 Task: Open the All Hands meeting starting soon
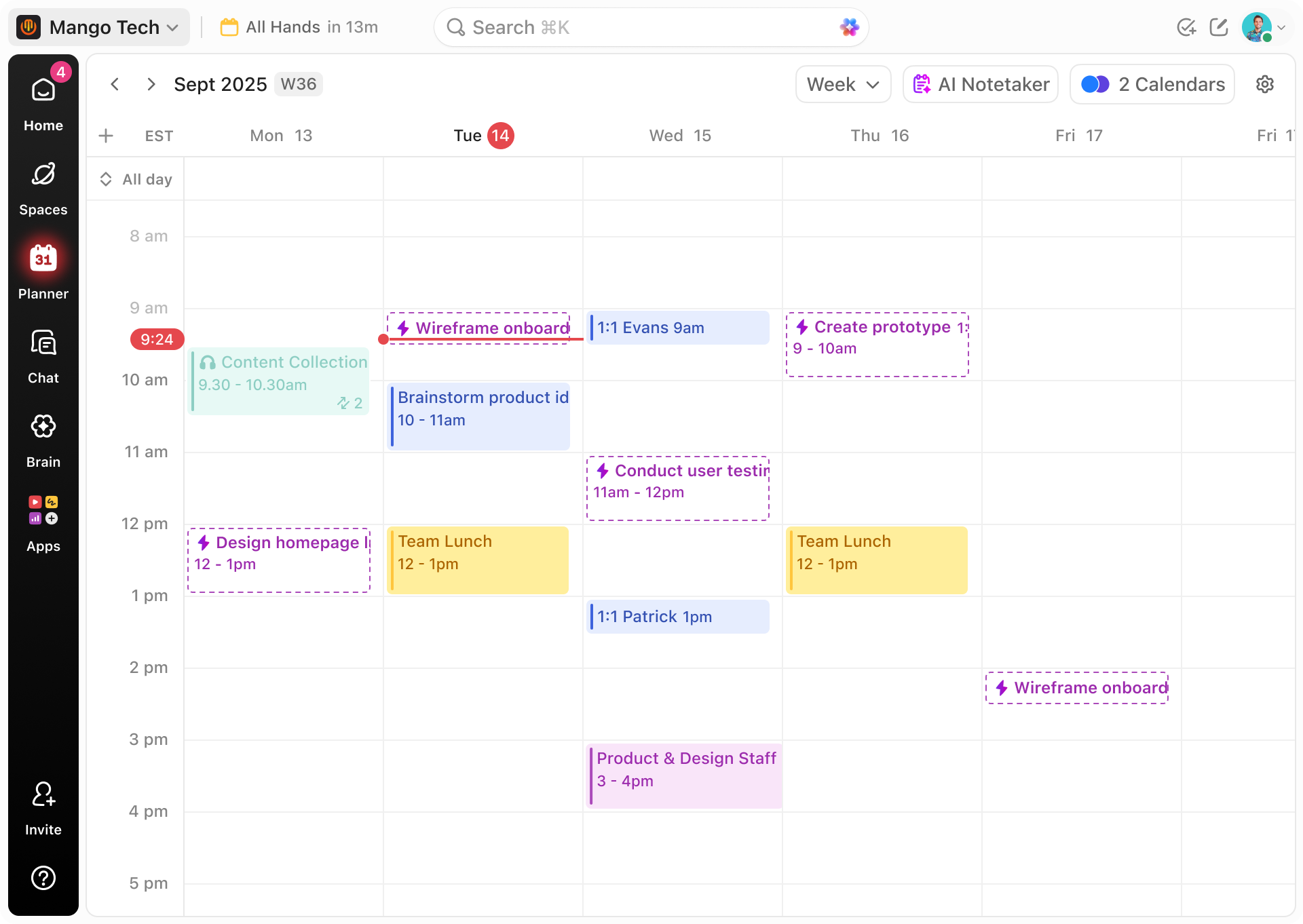[x=299, y=27]
